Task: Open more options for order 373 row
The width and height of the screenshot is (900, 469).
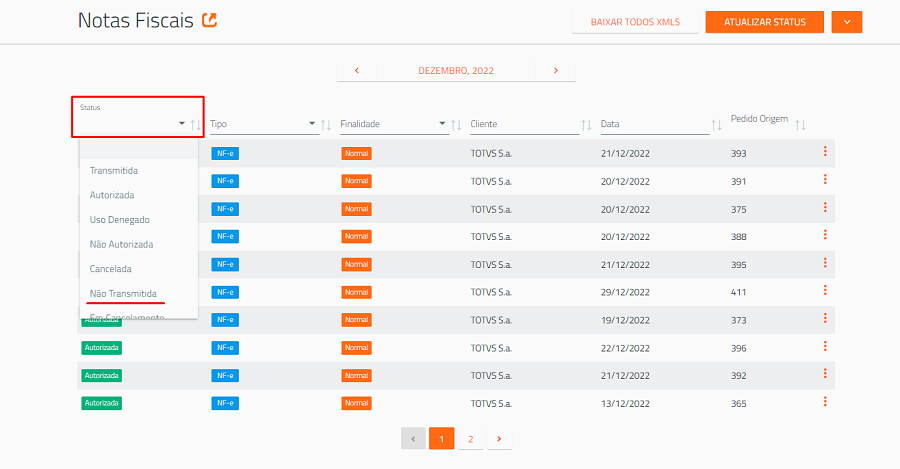Action: [825, 318]
